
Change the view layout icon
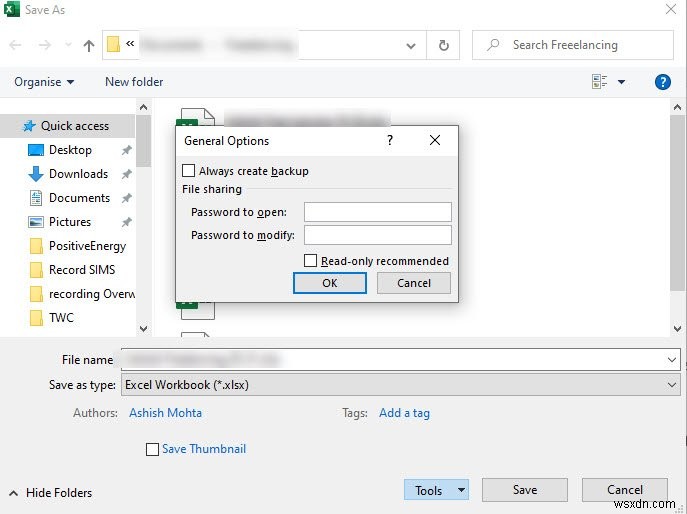click(599, 82)
